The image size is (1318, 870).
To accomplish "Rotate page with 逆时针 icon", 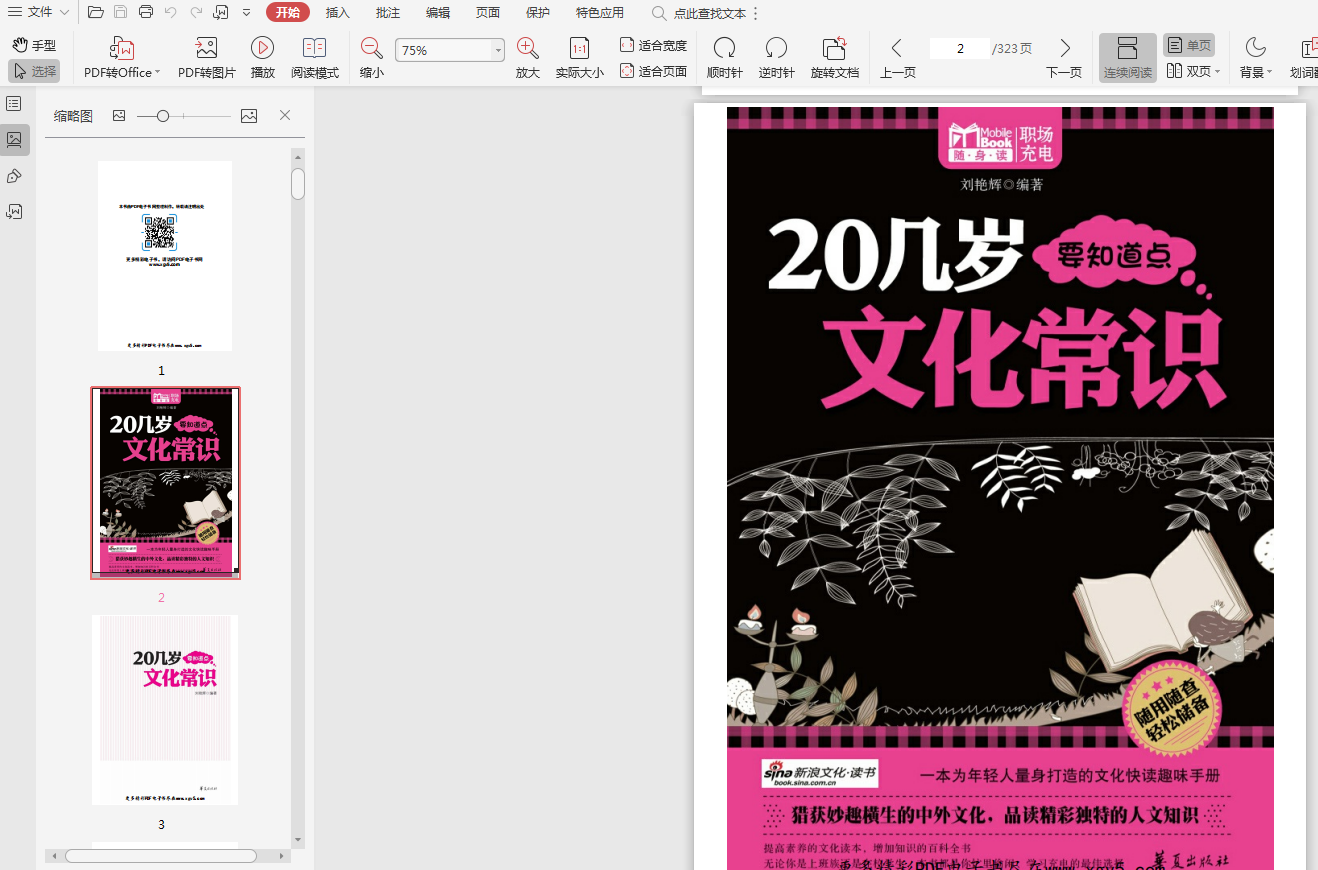I will pyautogui.click(x=776, y=48).
